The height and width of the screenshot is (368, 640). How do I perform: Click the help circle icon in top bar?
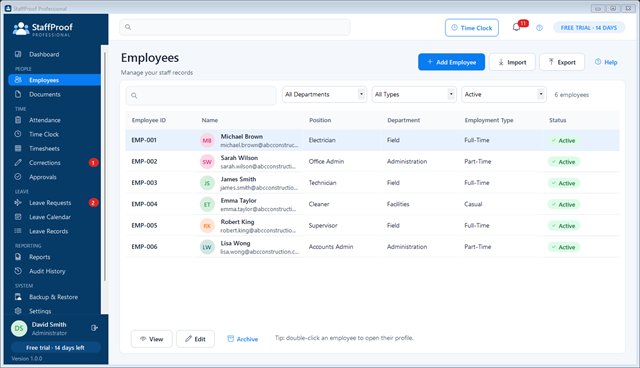(539, 28)
